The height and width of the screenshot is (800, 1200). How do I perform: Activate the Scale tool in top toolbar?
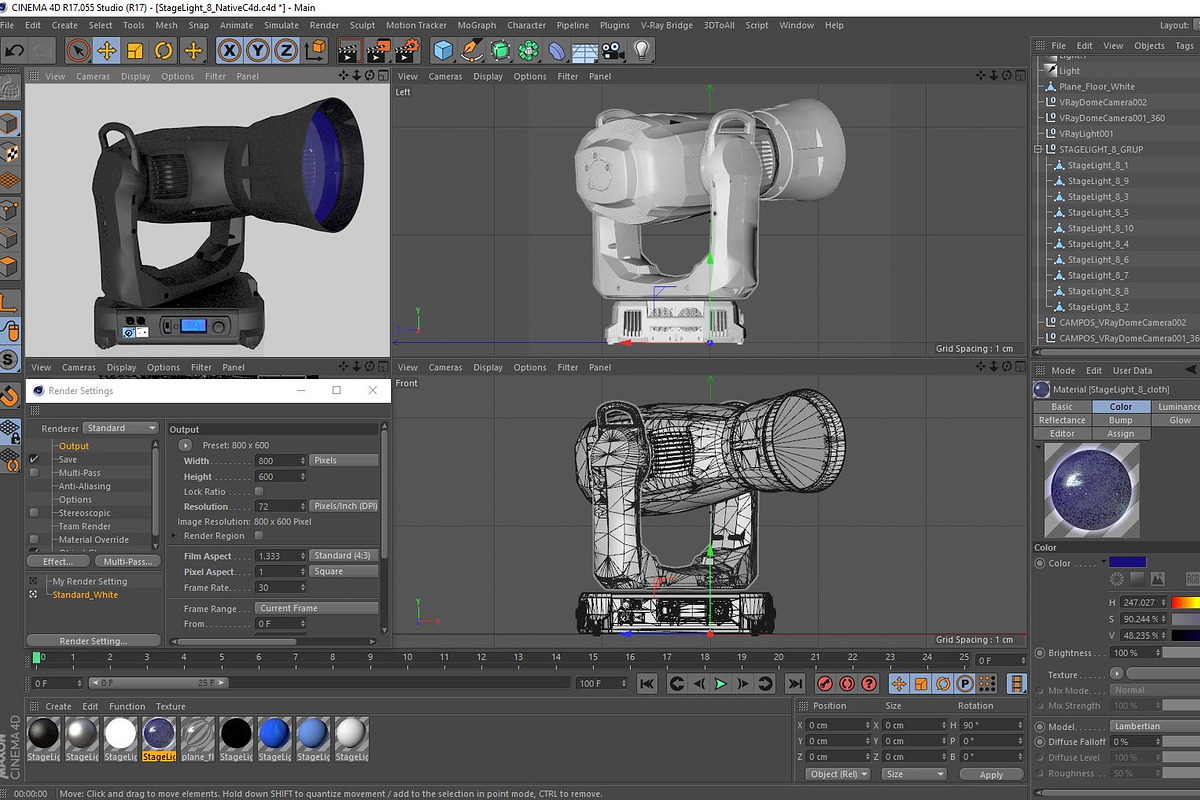point(135,50)
